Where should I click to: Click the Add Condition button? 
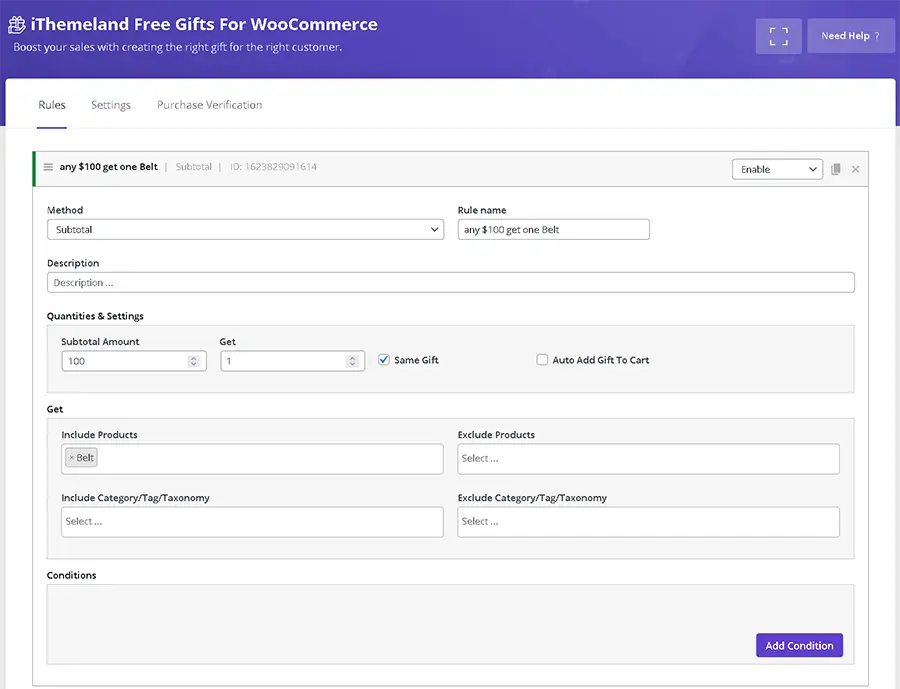(x=799, y=645)
